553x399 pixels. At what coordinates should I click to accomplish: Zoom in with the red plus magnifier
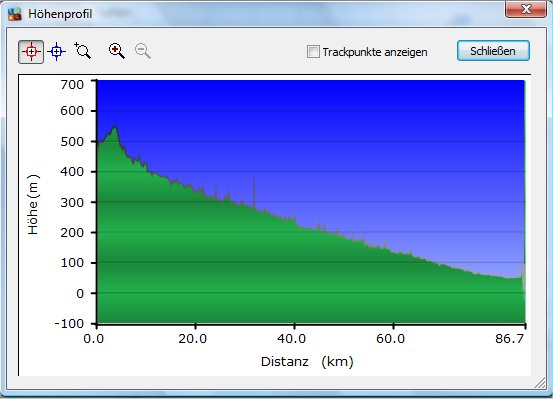(x=117, y=51)
